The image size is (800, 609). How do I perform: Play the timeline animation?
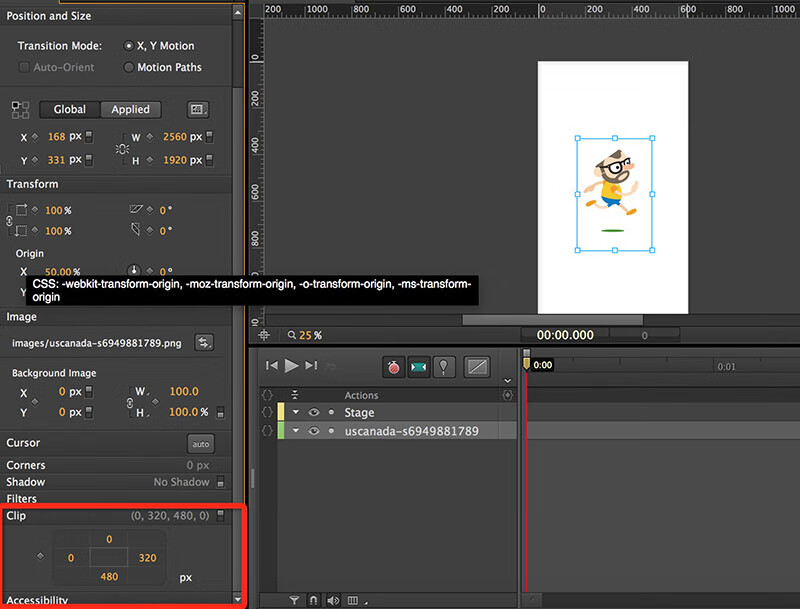[x=291, y=365]
